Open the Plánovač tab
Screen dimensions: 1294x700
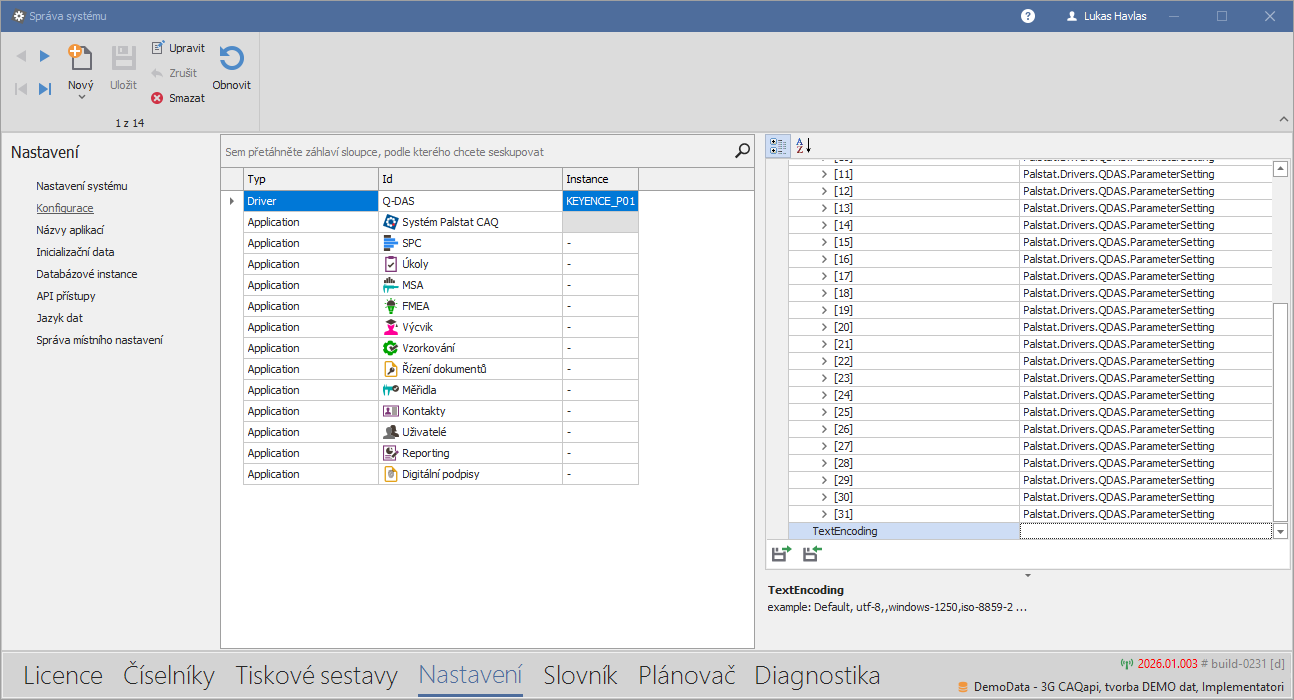(686, 675)
